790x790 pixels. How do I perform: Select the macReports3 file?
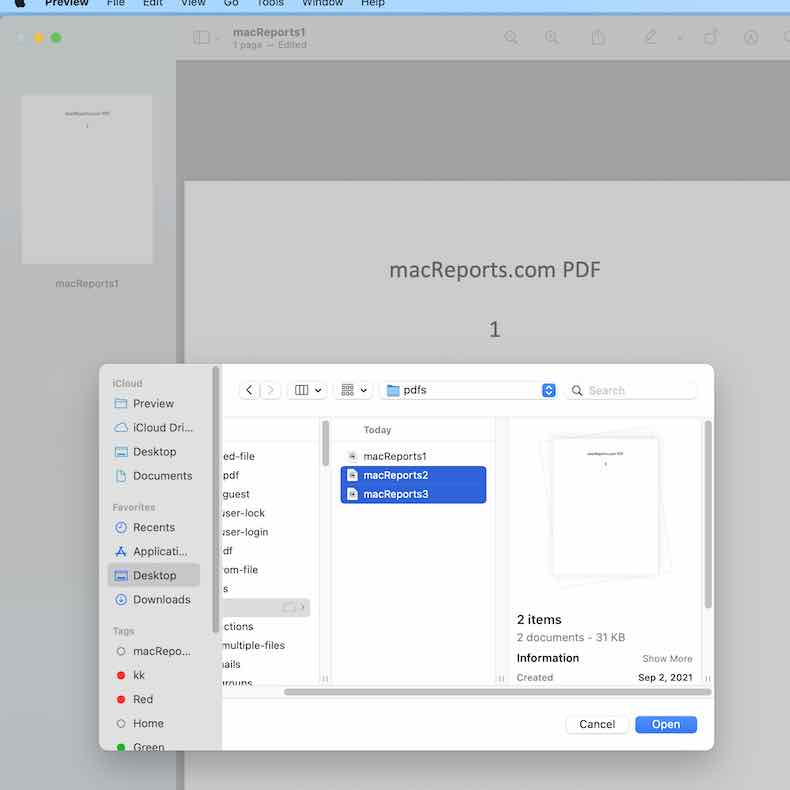click(x=413, y=494)
